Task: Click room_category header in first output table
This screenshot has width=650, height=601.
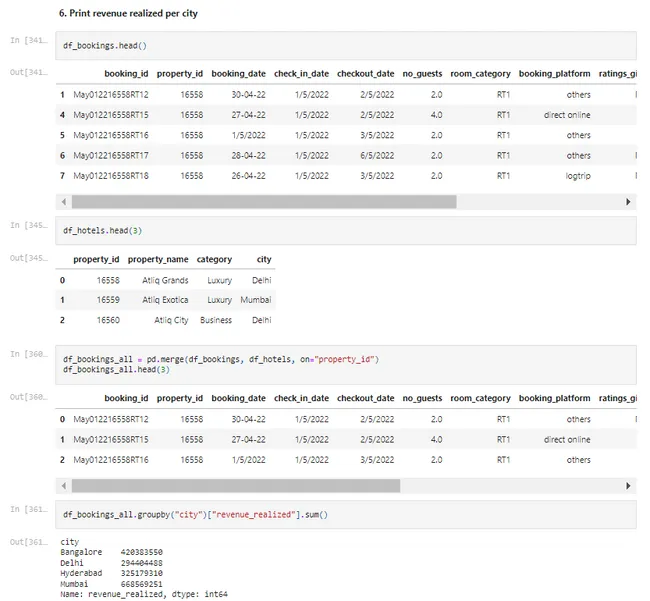Action: coord(480,74)
